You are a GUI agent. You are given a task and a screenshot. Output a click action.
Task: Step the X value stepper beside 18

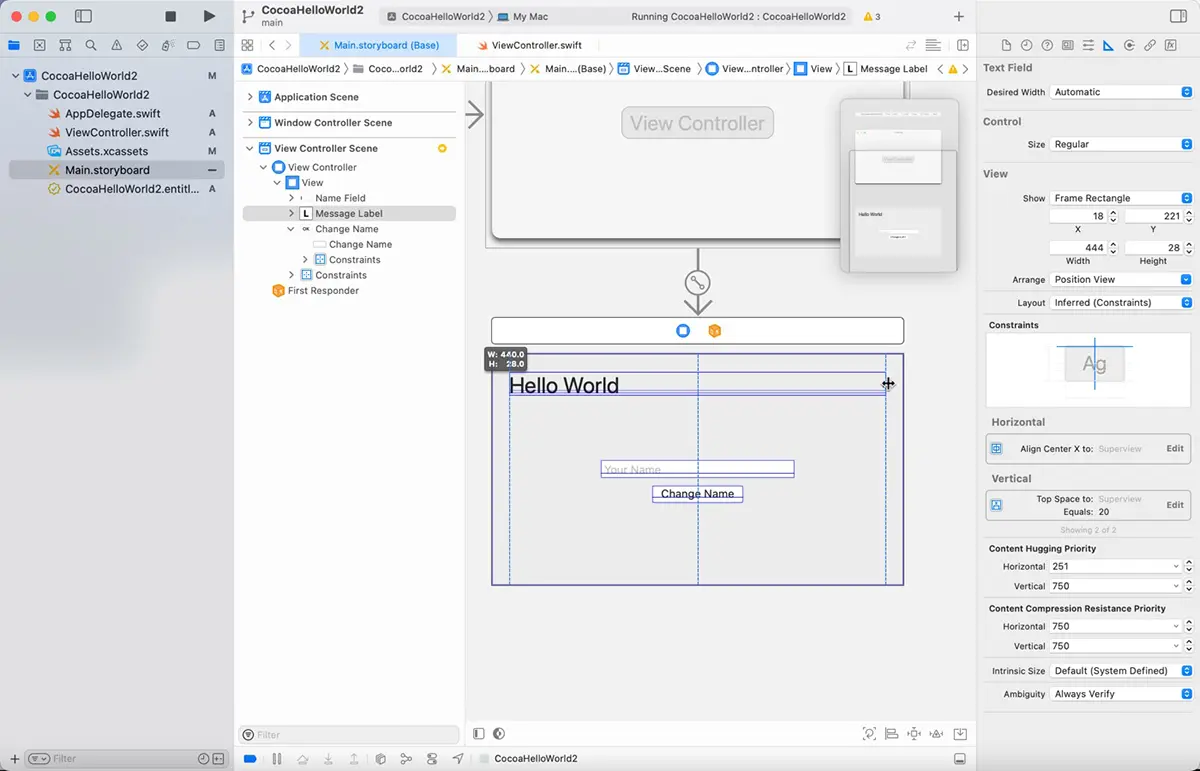tap(1113, 216)
